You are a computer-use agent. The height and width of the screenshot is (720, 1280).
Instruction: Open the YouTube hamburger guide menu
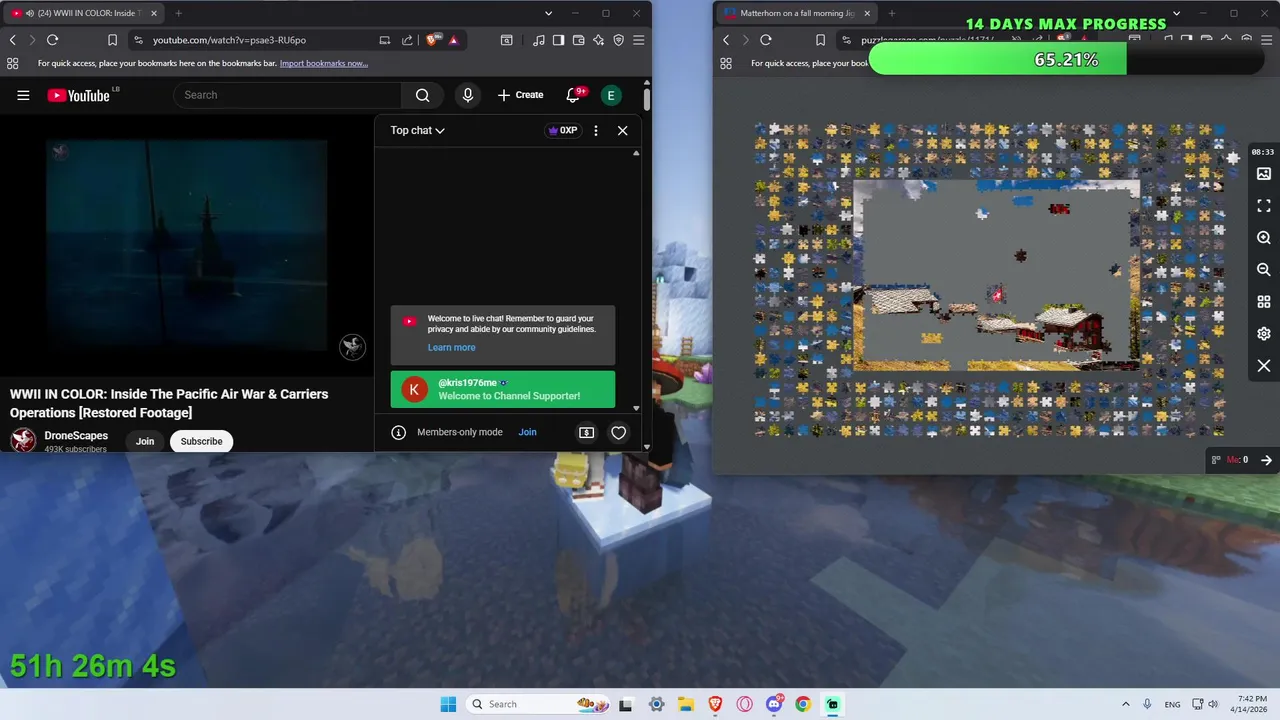tap(23, 95)
